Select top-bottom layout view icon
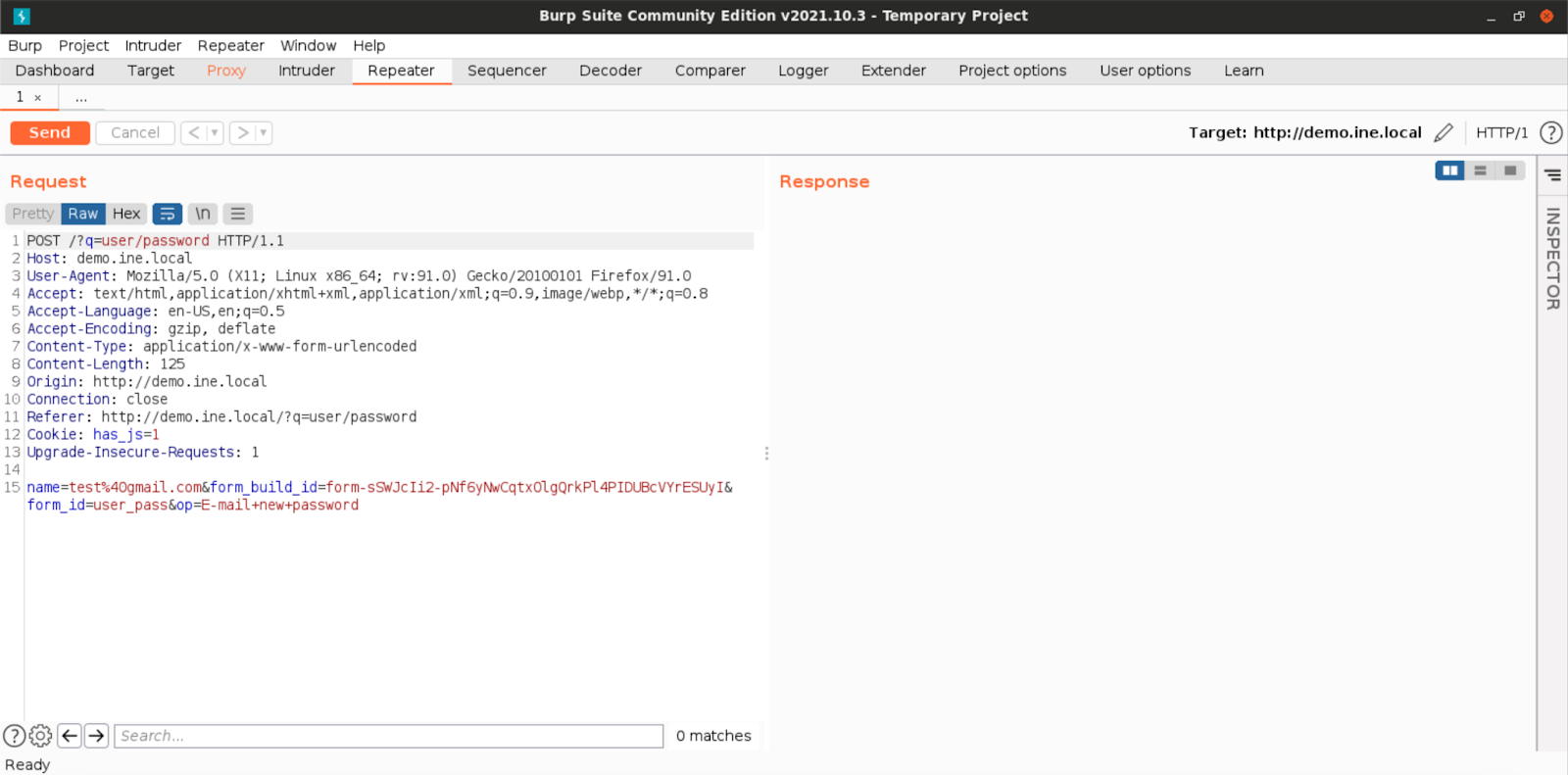This screenshot has height=775, width=1568. (1480, 170)
